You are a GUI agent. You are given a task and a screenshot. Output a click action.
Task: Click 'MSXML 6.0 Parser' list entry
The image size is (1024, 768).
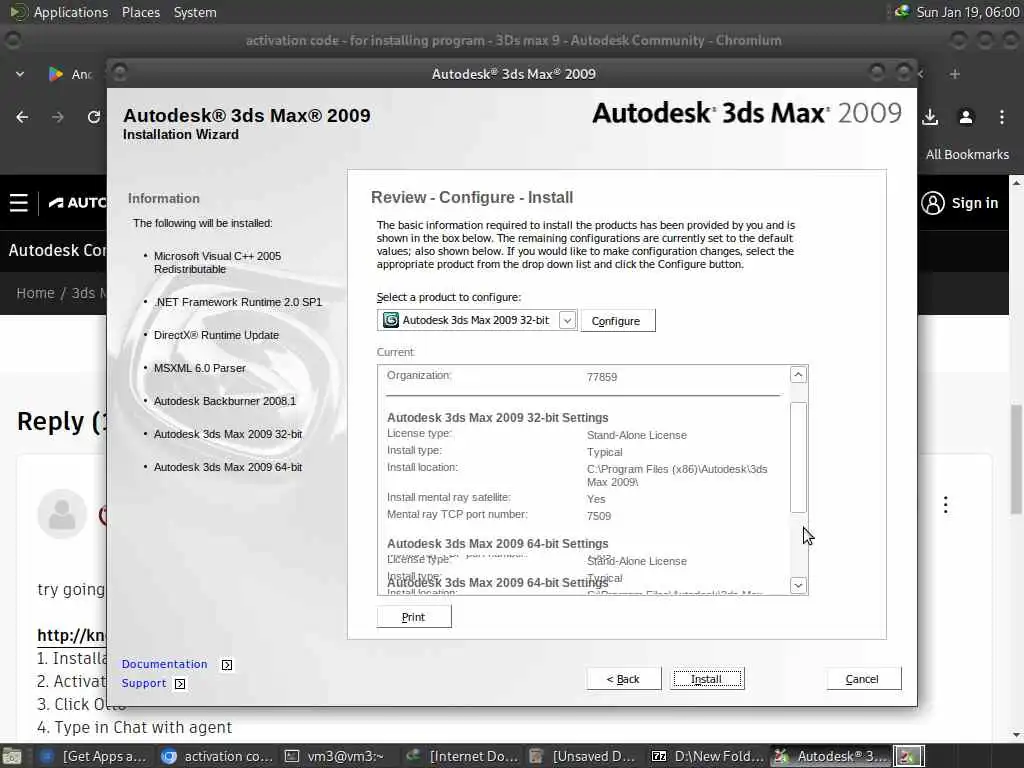pyautogui.click(x=200, y=368)
